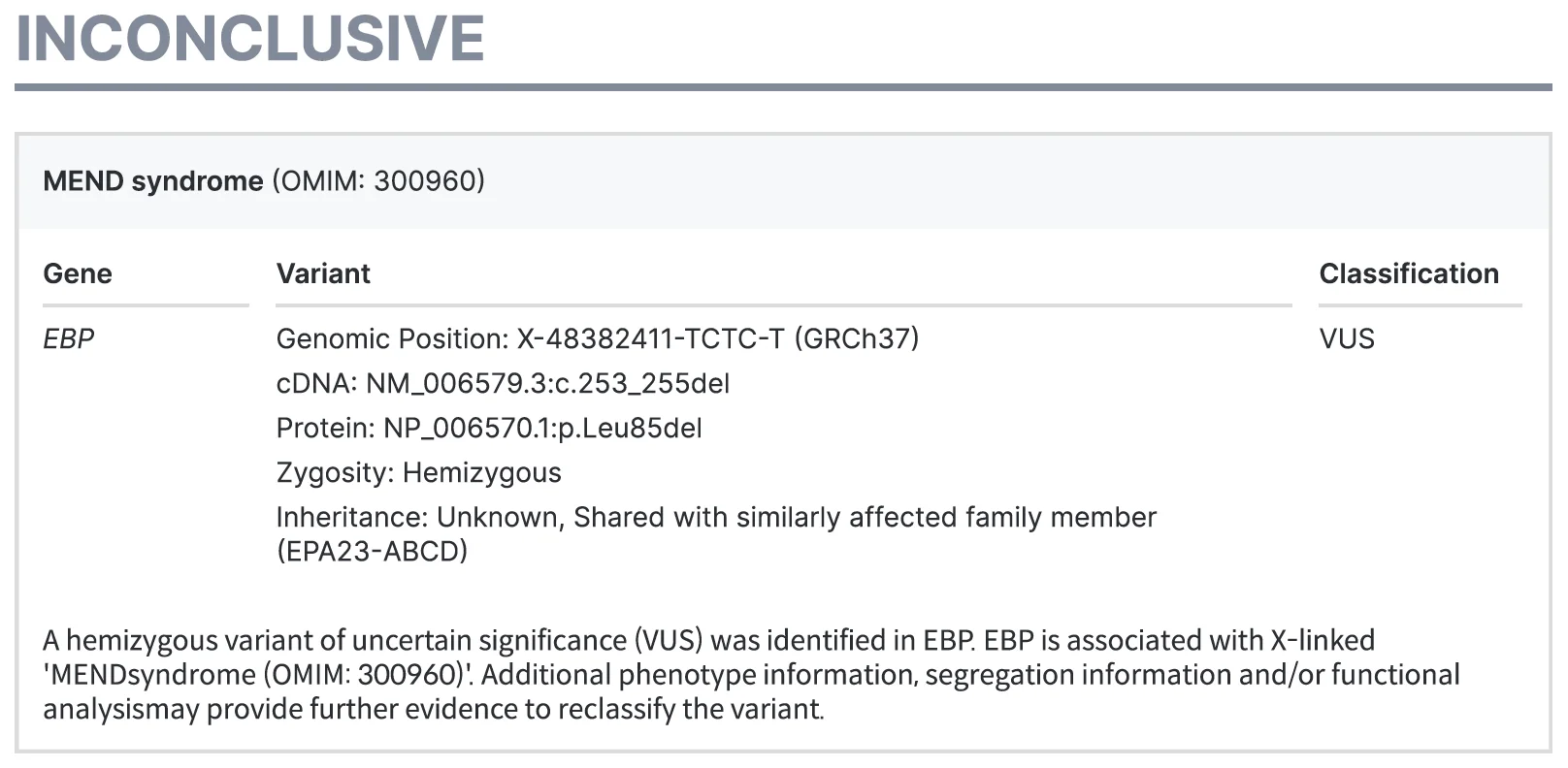Click the Gene column header
1568x768 pixels.
coord(78,274)
